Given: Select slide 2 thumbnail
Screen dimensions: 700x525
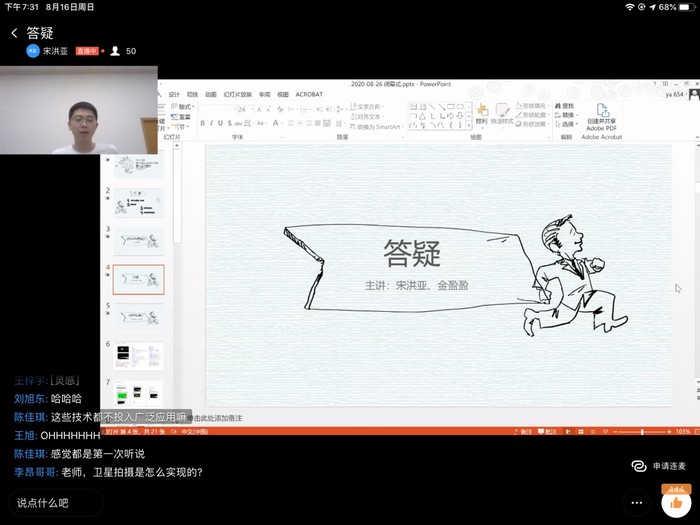Looking at the screenshot, I should click(139, 203).
